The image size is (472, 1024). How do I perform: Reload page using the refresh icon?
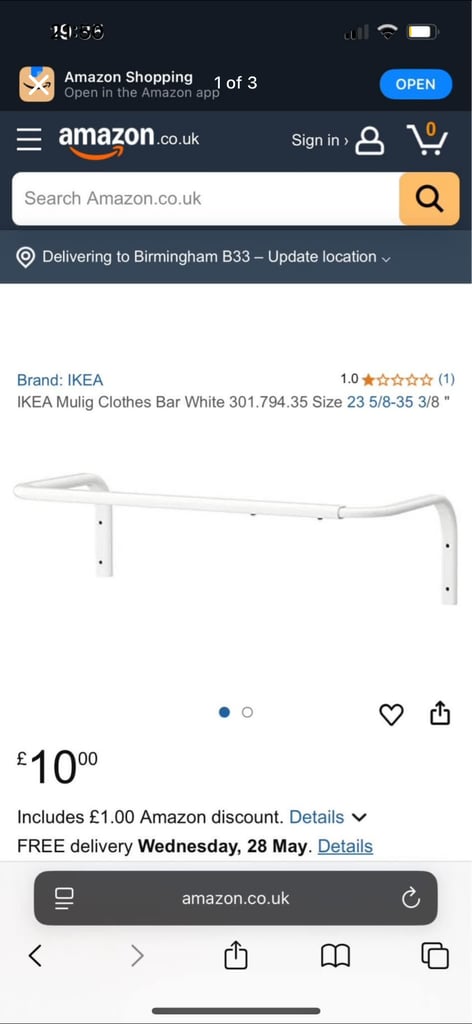(411, 899)
